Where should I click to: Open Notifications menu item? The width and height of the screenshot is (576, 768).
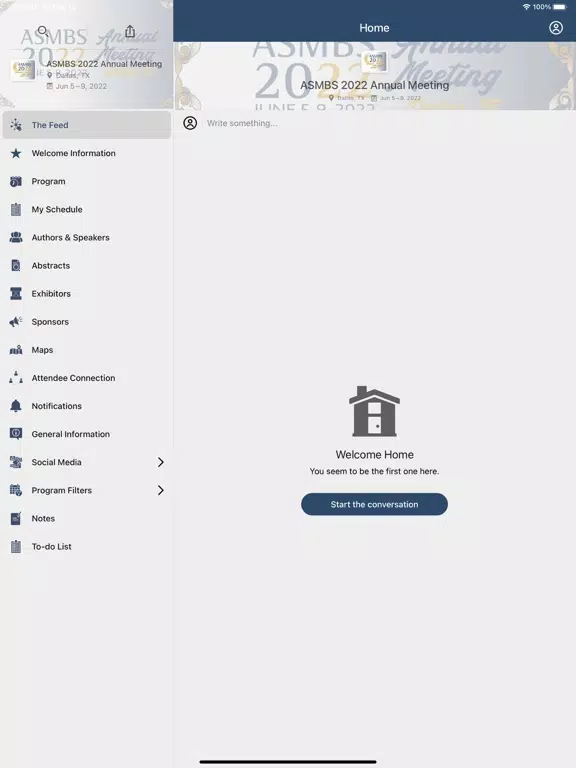click(x=87, y=406)
